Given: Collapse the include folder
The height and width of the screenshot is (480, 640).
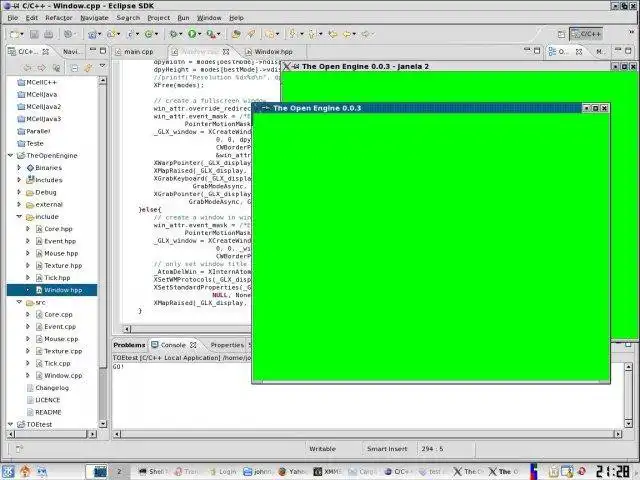Looking at the screenshot, I should pyautogui.click(x=19, y=217).
